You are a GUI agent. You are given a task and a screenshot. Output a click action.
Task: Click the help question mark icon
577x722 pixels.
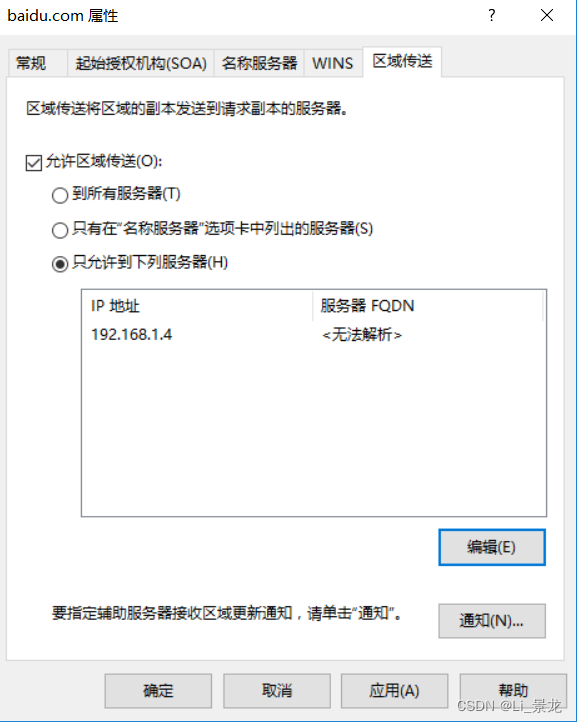[x=492, y=16]
